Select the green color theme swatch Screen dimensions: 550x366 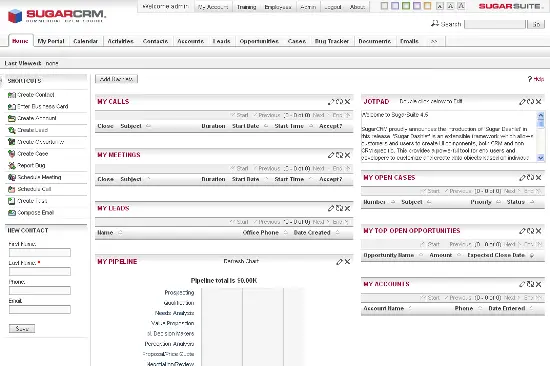tap(406, 6)
